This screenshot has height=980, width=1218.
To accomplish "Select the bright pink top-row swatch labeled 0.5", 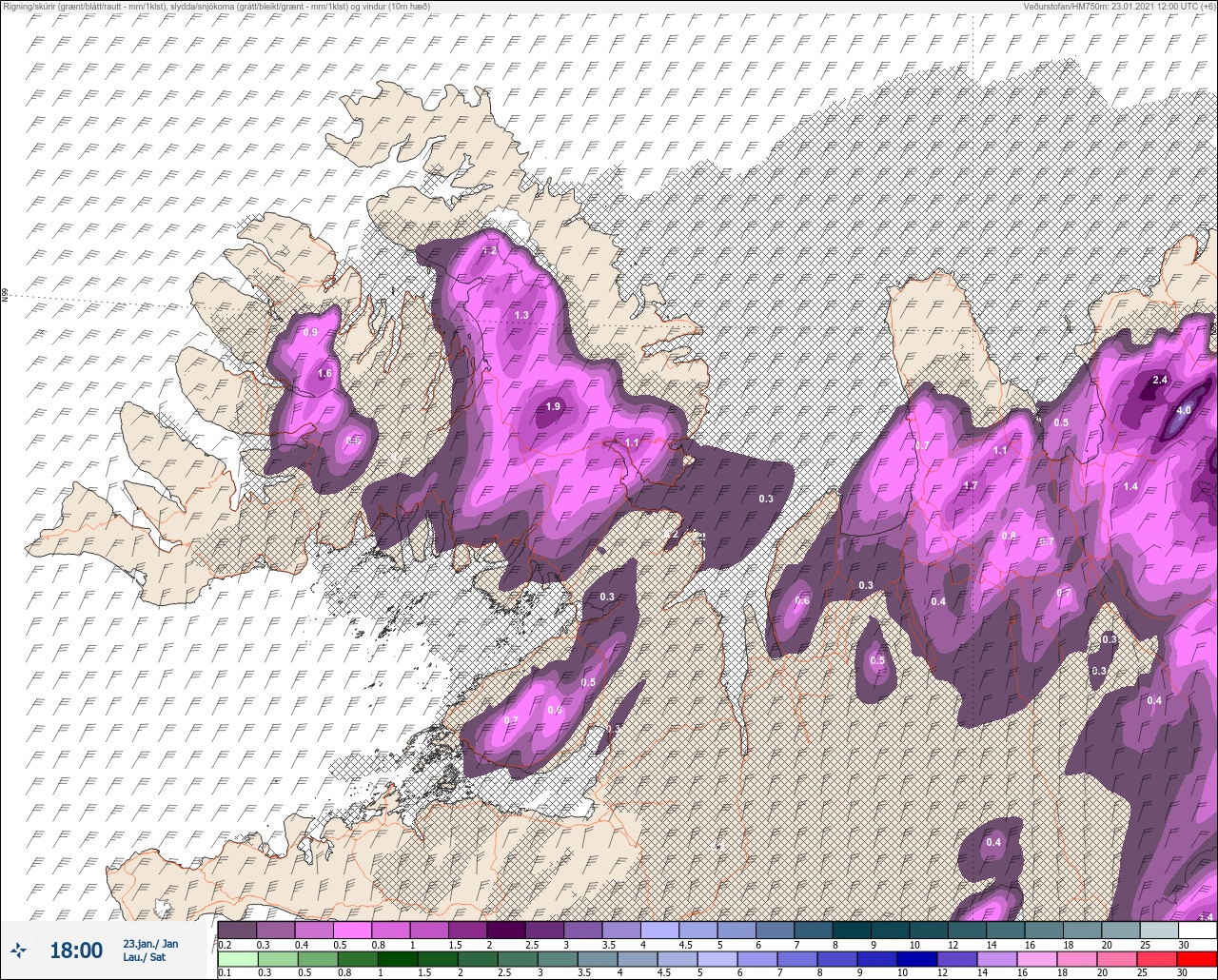I will click(352, 930).
